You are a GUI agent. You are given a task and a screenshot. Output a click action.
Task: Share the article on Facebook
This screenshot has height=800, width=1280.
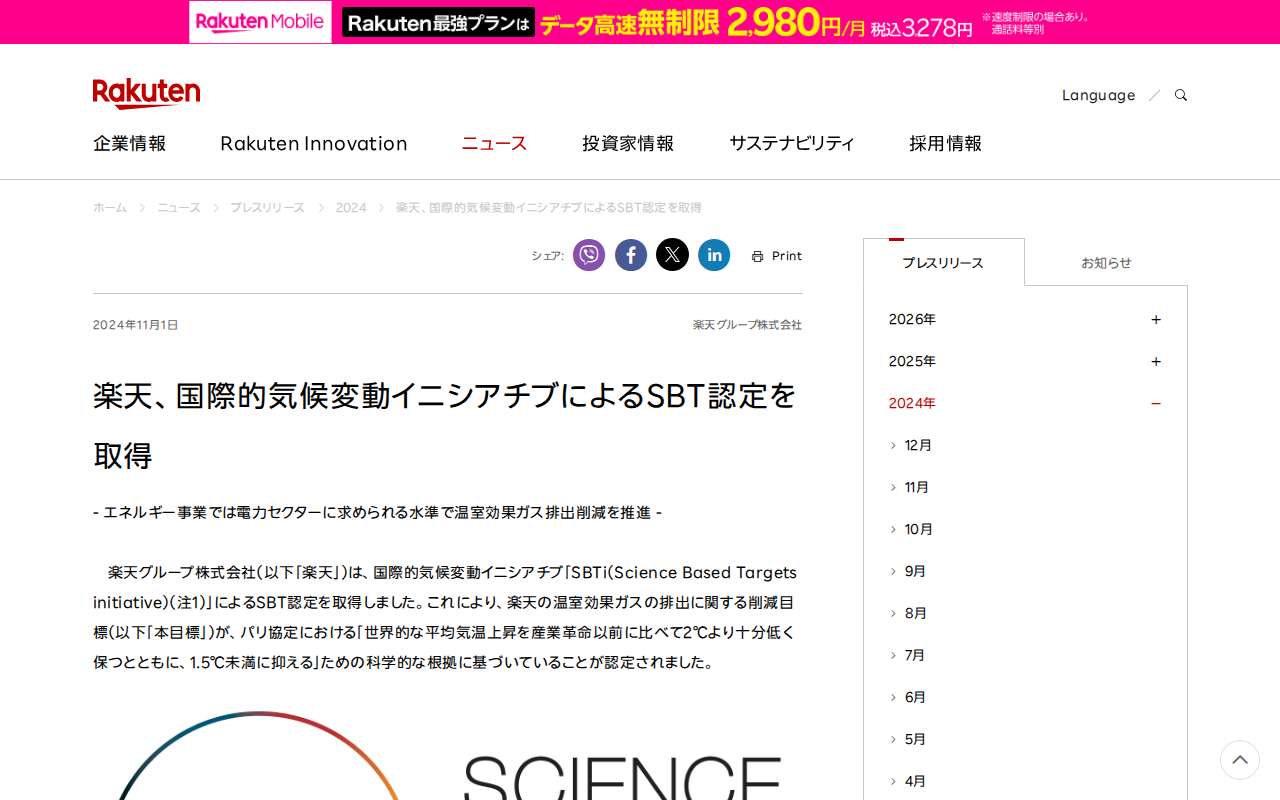click(630, 255)
